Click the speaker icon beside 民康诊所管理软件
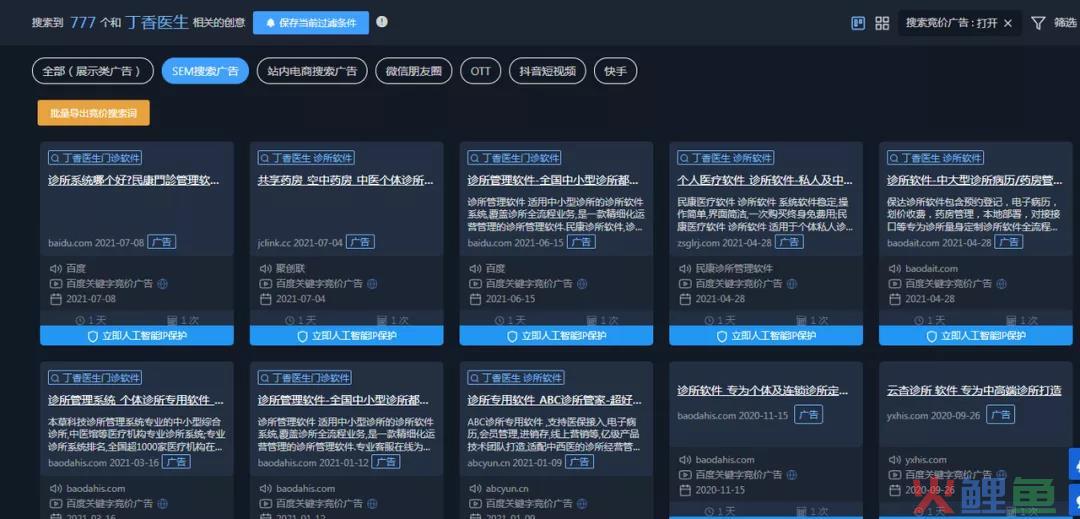This screenshot has width=1080, height=519. [x=685, y=268]
